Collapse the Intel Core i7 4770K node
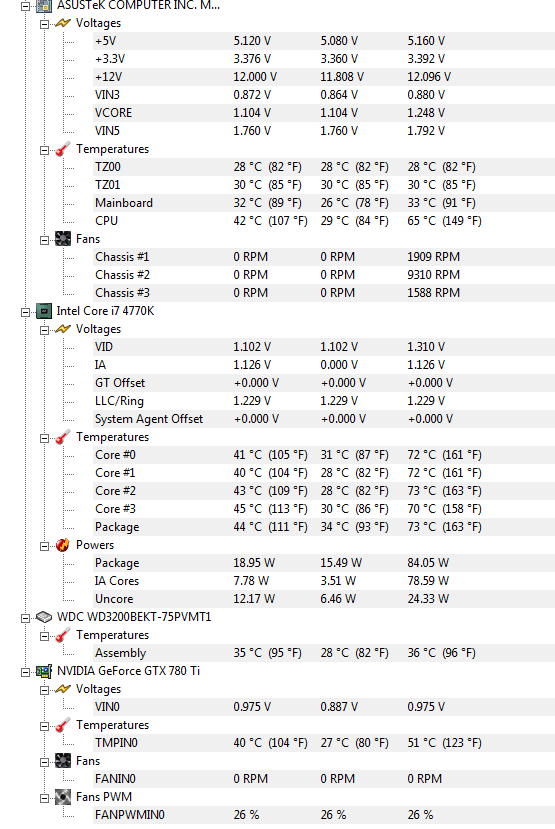This screenshot has height=829, width=555. click(25, 312)
